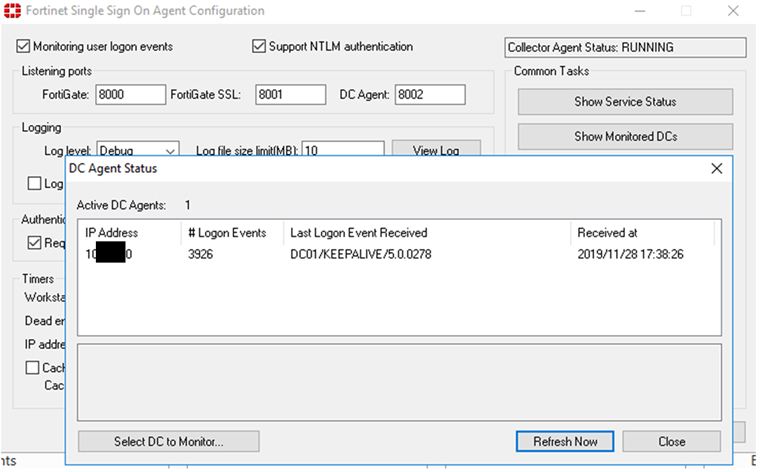The width and height of the screenshot is (760, 472).
Task: Toggle Monitoring user logon events checkbox
Action: point(24,47)
